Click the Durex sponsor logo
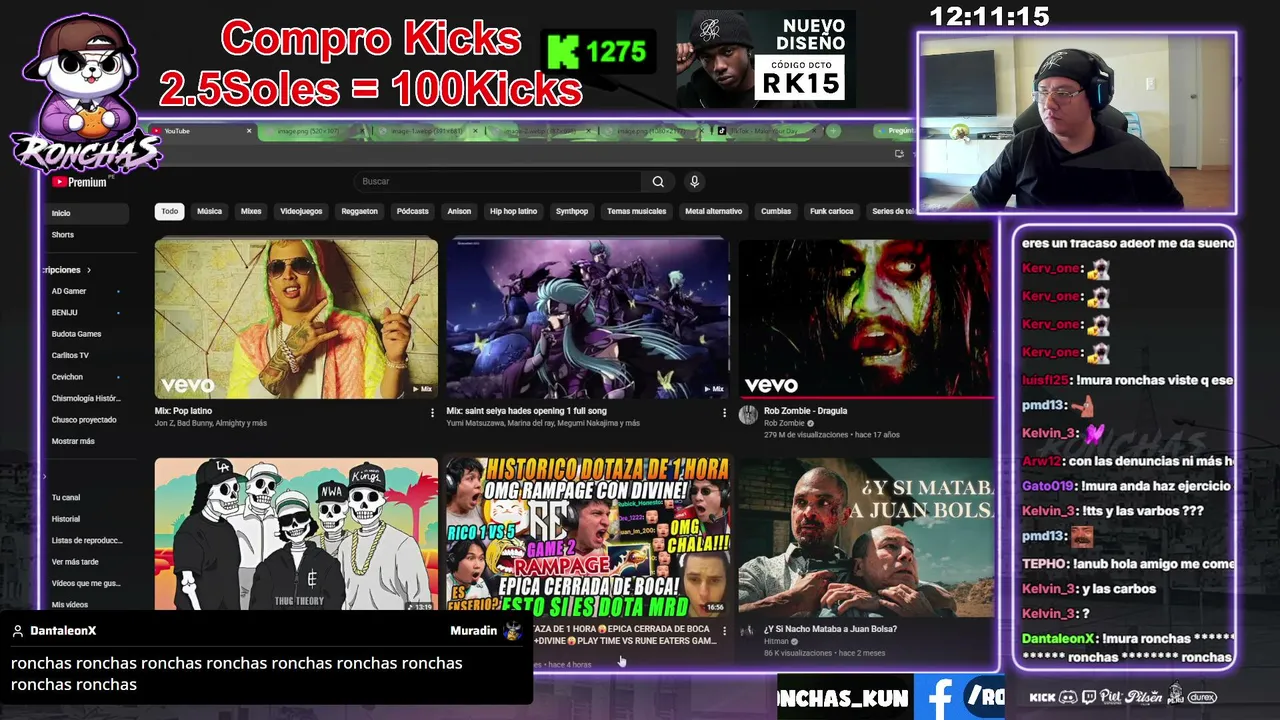The height and width of the screenshot is (720, 1280). point(1202,697)
